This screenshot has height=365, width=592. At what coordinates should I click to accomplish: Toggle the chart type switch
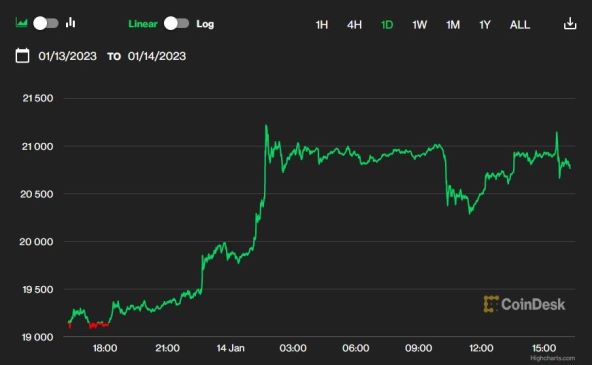(x=46, y=23)
